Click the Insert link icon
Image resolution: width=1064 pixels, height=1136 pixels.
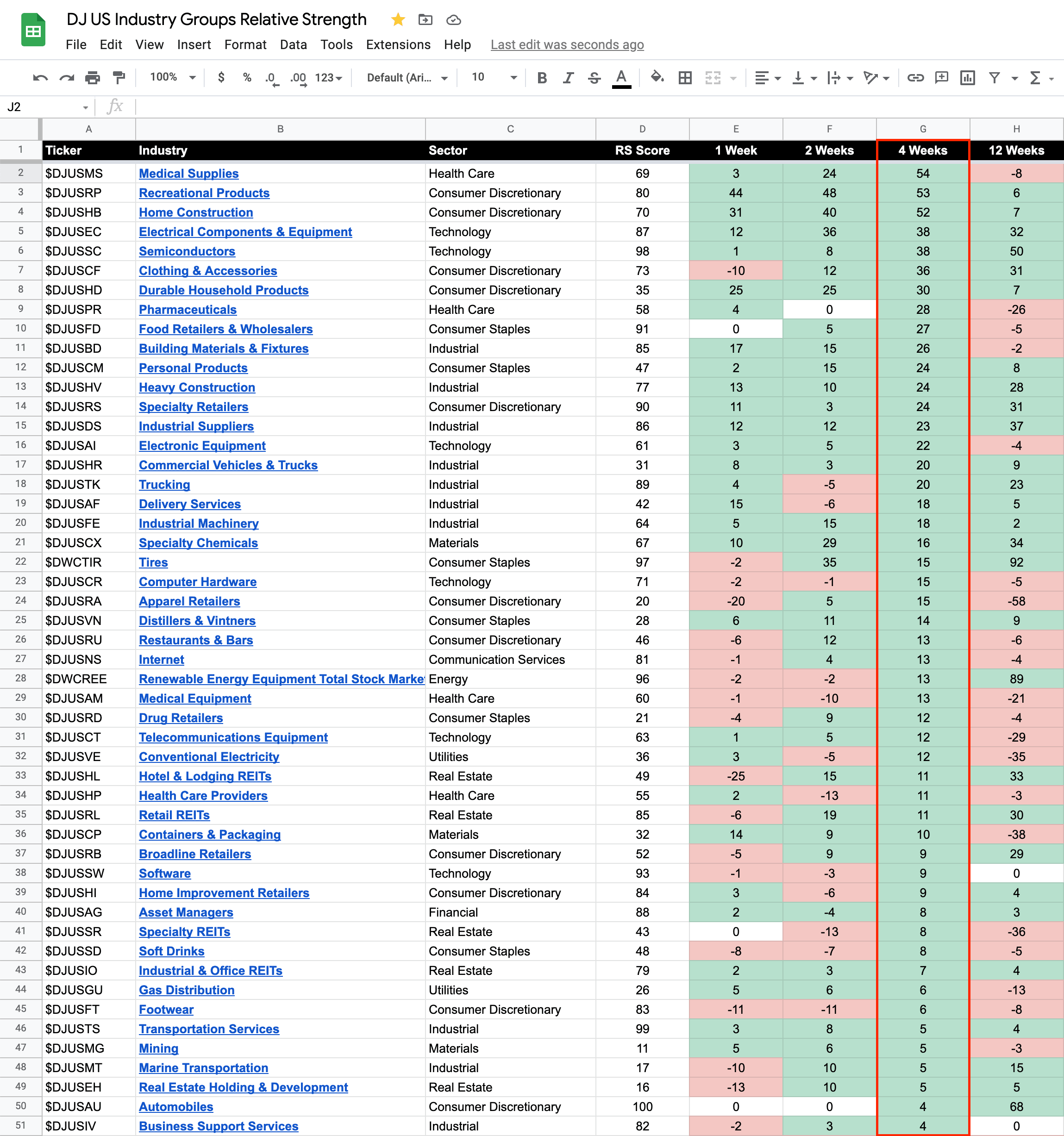coord(915,78)
